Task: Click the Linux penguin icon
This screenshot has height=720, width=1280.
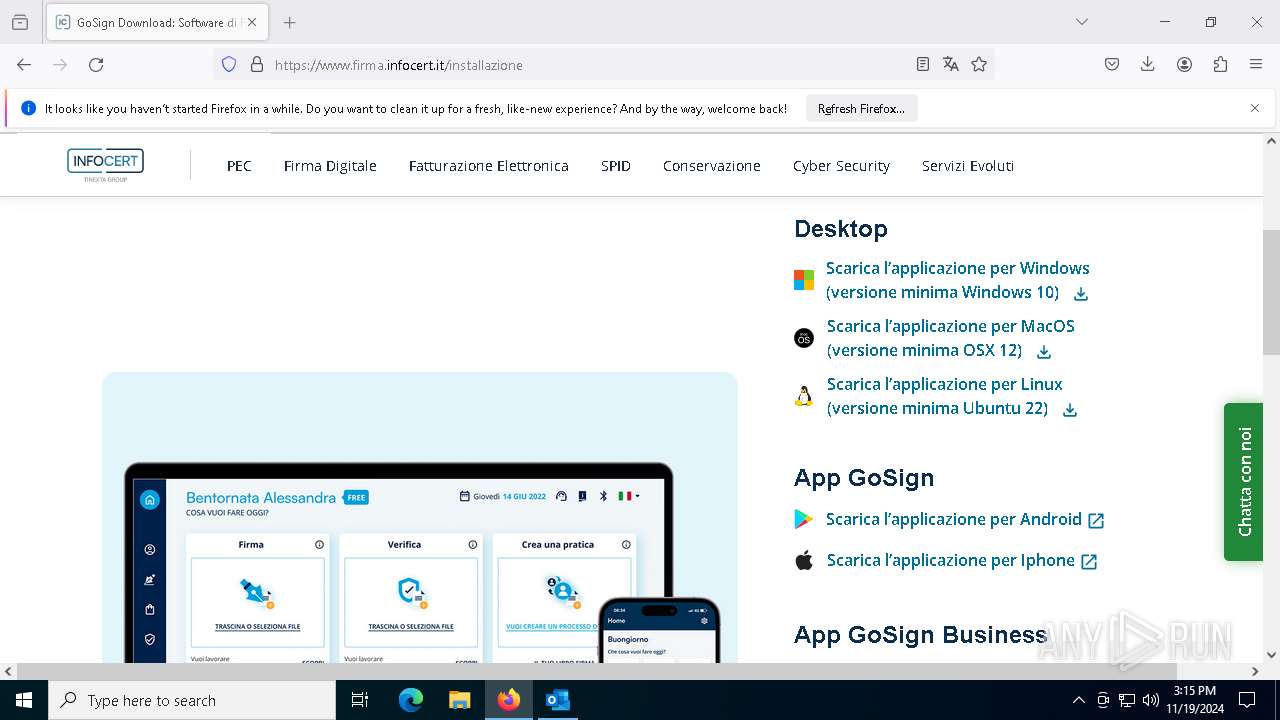Action: click(803, 396)
